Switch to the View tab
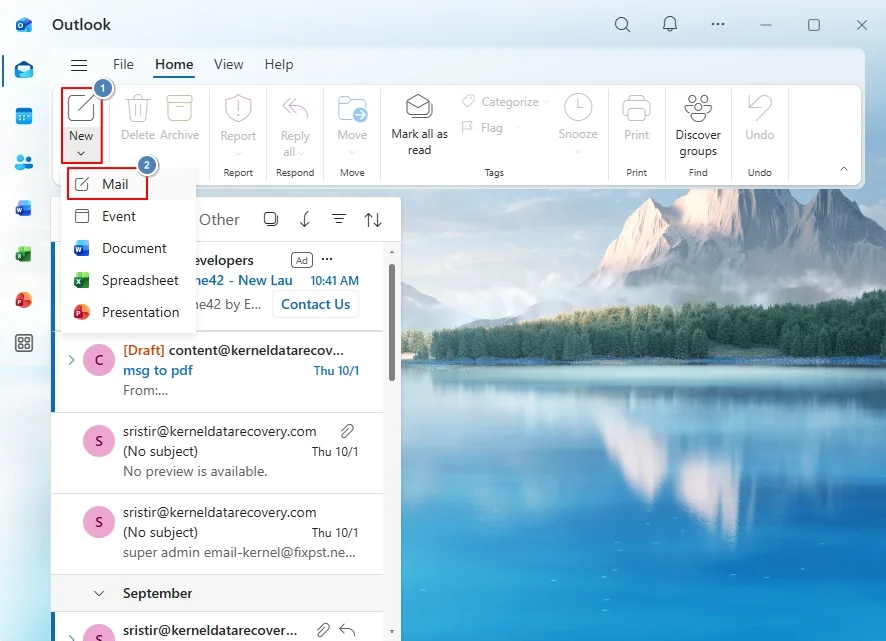The width and height of the screenshot is (886, 641). click(x=228, y=64)
